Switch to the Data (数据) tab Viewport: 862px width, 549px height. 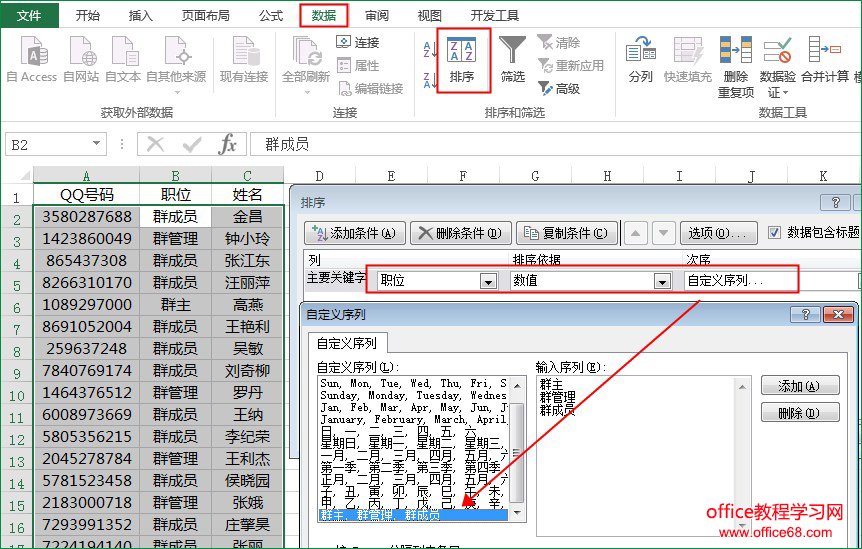coord(324,15)
